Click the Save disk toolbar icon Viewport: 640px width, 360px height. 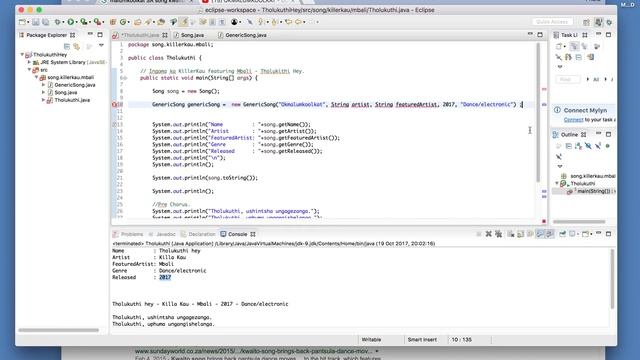[x=36, y=22]
